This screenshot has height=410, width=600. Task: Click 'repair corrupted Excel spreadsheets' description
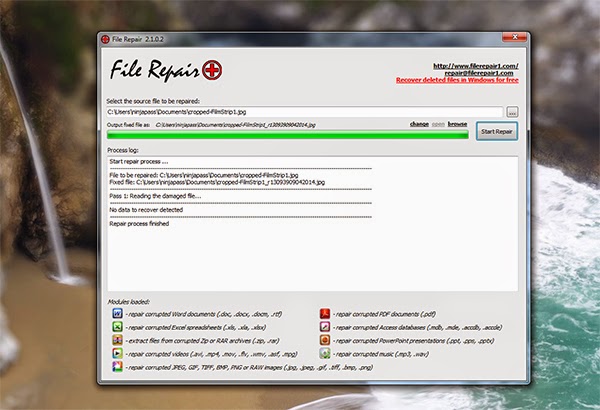(x=196, y=327)
